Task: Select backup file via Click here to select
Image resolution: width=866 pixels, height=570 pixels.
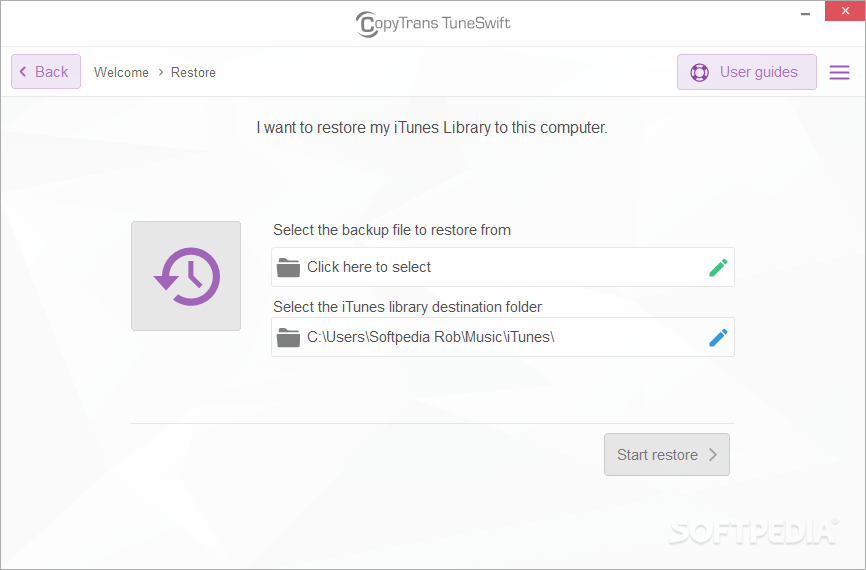Action: [x=503, y=267]
